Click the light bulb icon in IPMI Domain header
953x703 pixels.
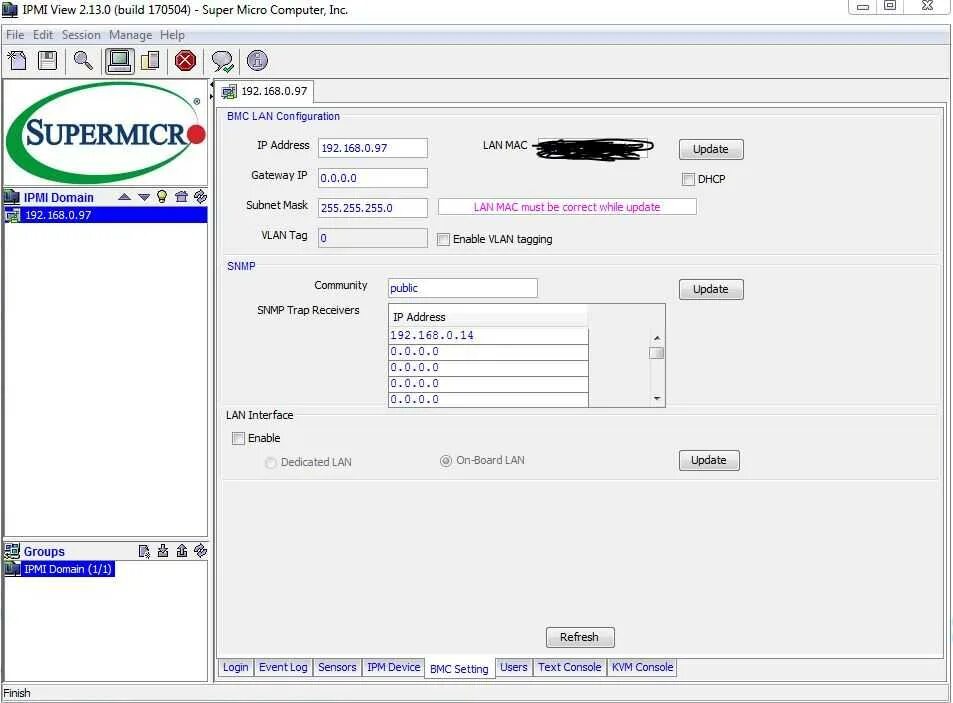(162, 196)
